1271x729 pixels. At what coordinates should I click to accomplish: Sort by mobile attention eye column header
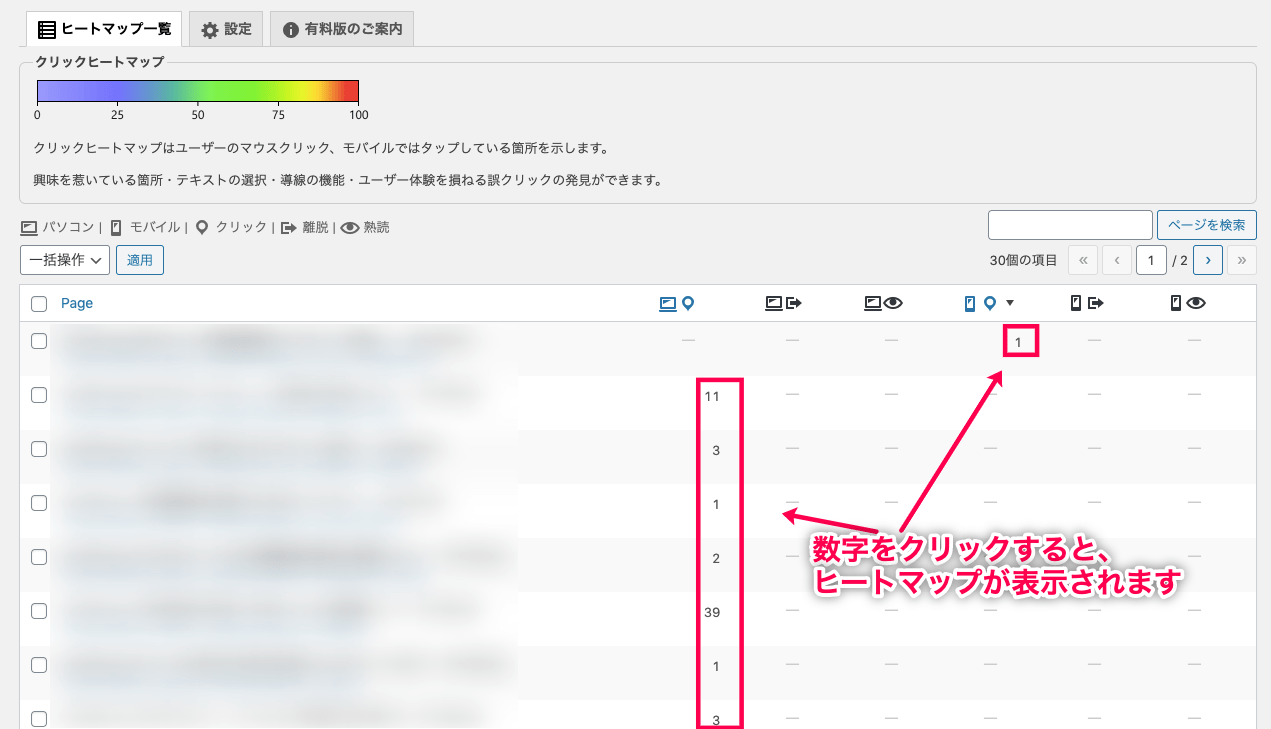click(x=1188, y=303)
